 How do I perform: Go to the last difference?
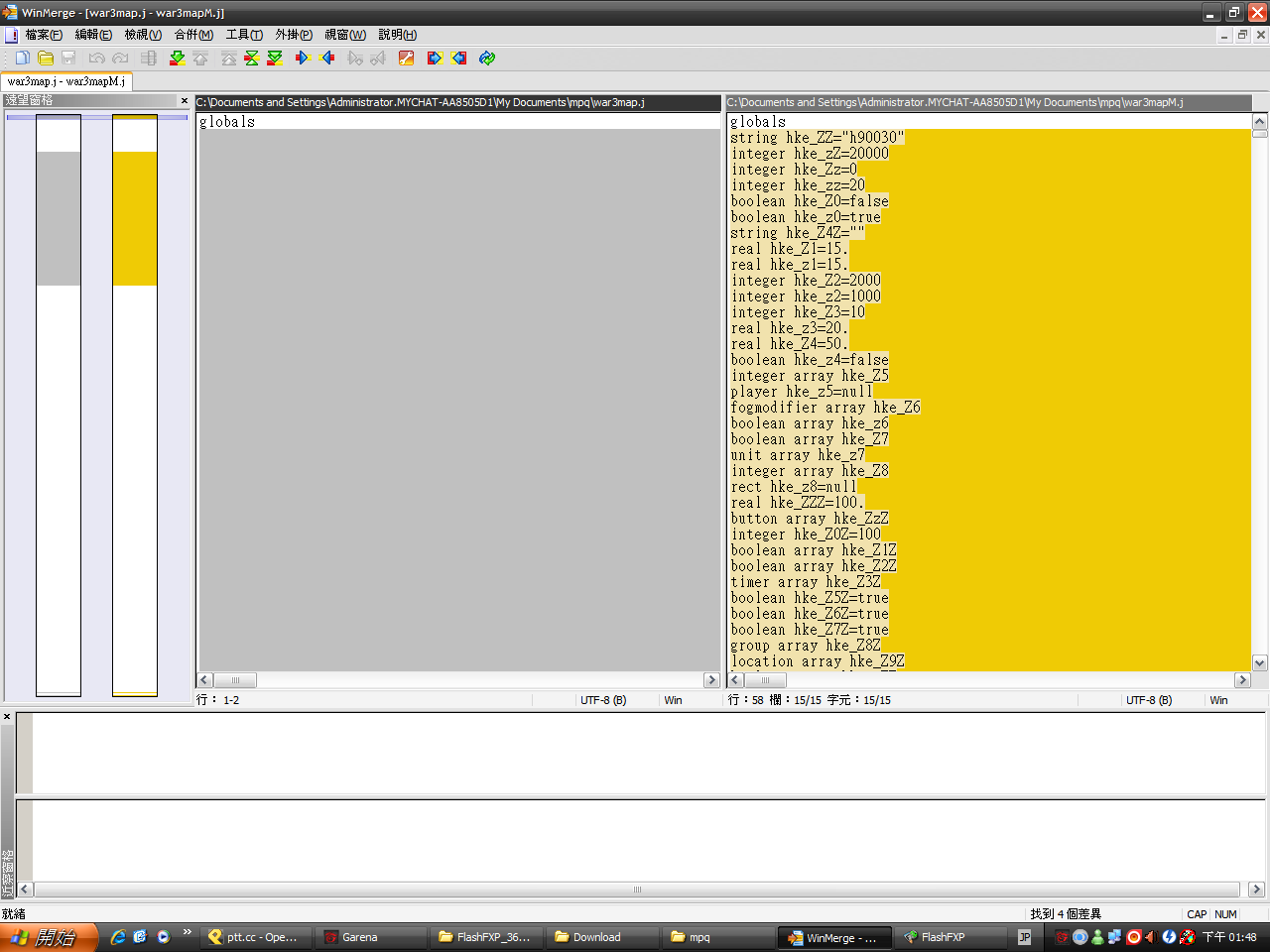[275, 59]
